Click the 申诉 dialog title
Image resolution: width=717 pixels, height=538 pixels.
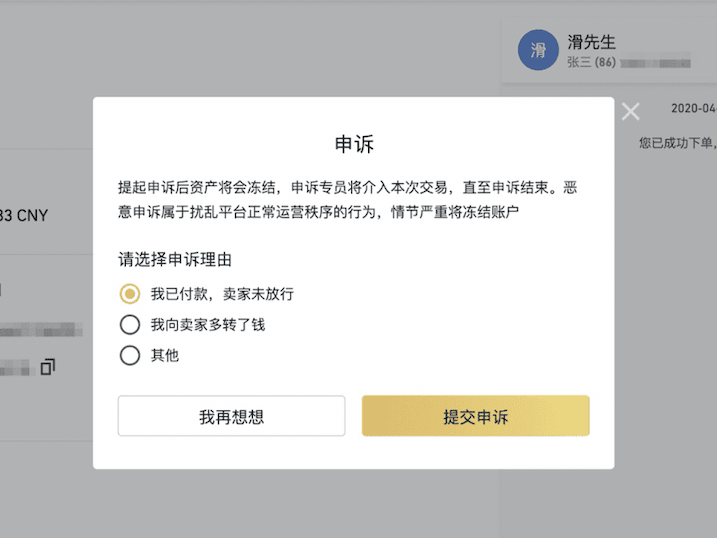click(x=354, y=144)
